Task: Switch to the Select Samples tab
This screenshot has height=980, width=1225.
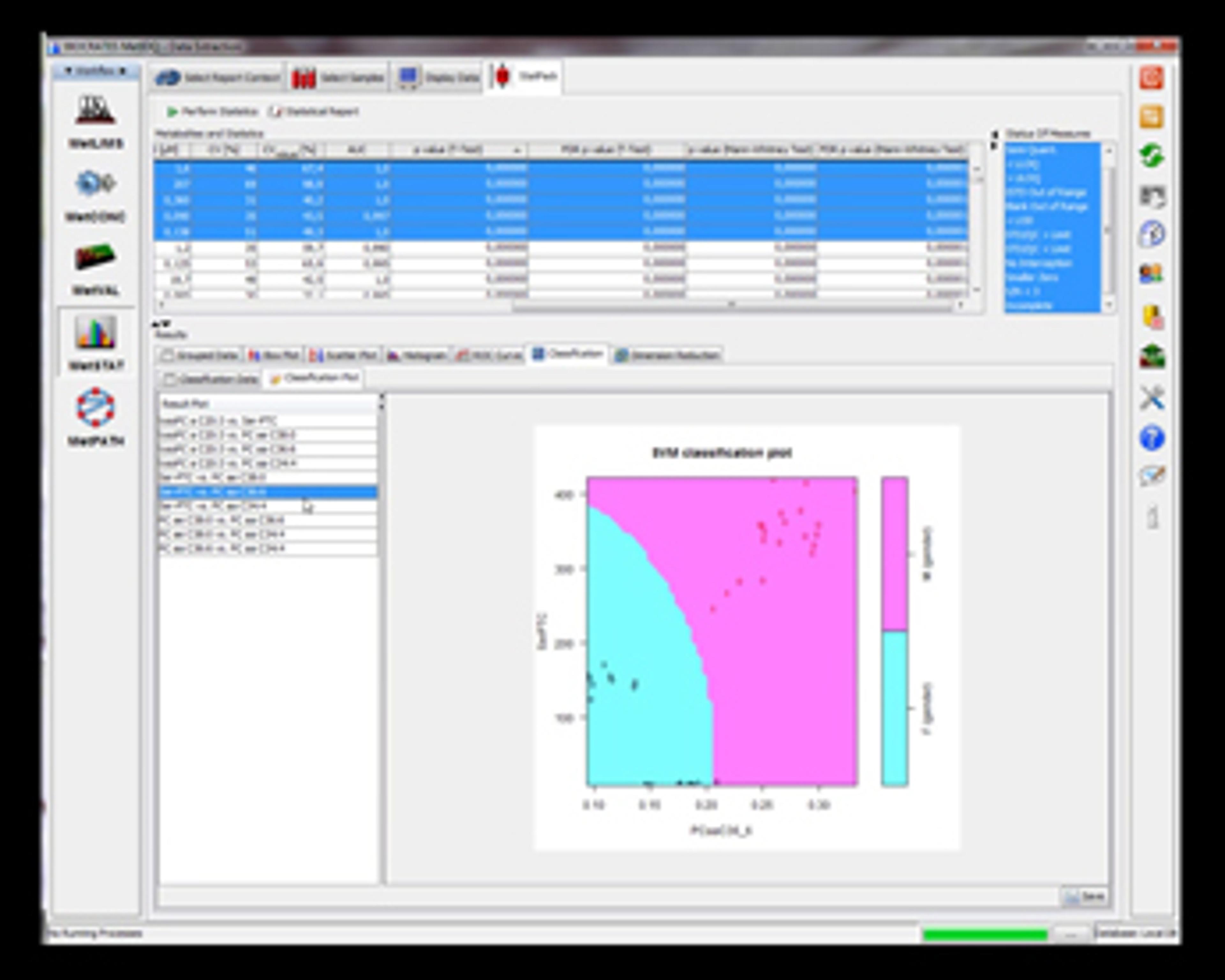Action: tap(339, 78)
